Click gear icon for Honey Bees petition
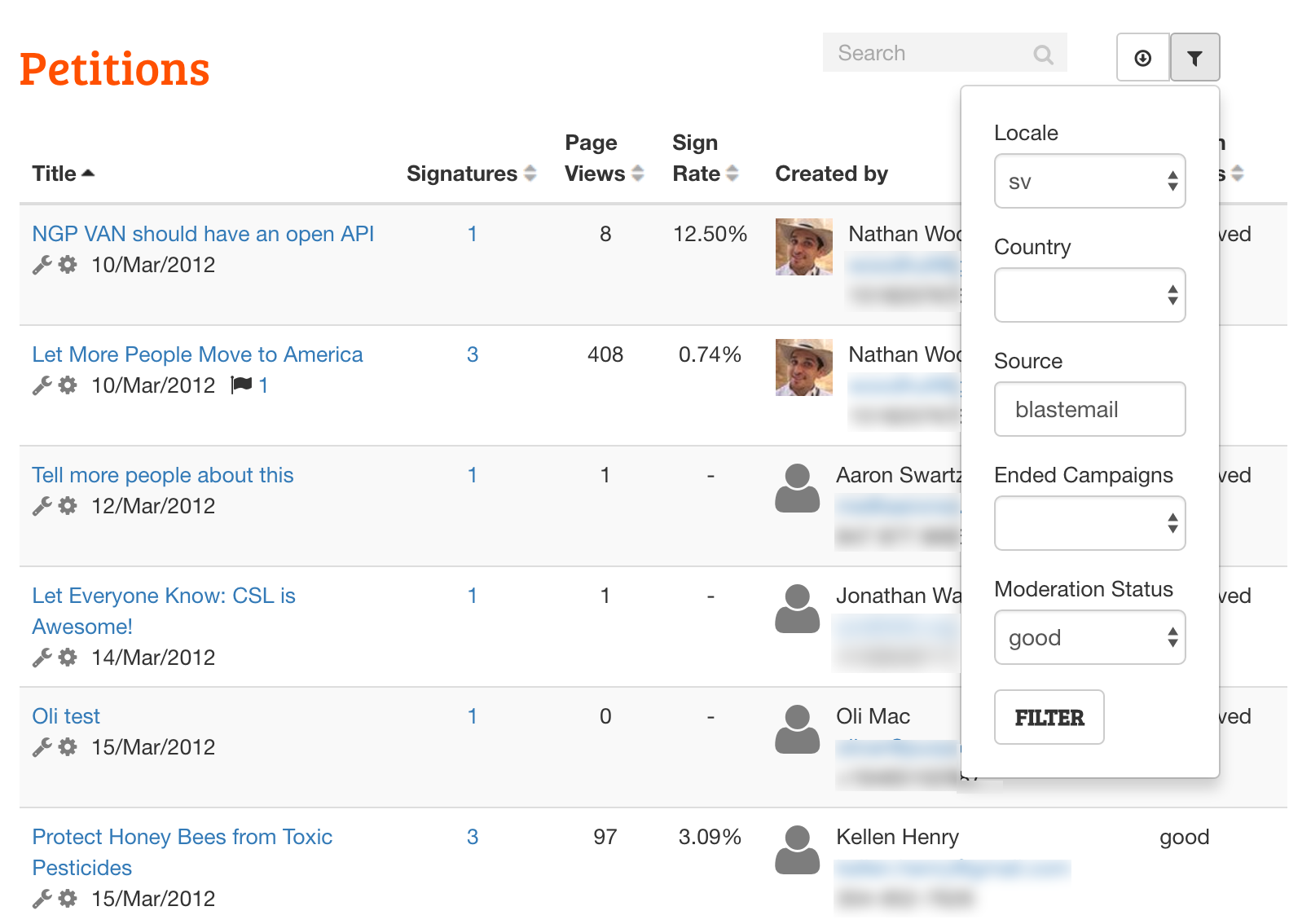The image size is (1289, 924). tap(68, 899)
